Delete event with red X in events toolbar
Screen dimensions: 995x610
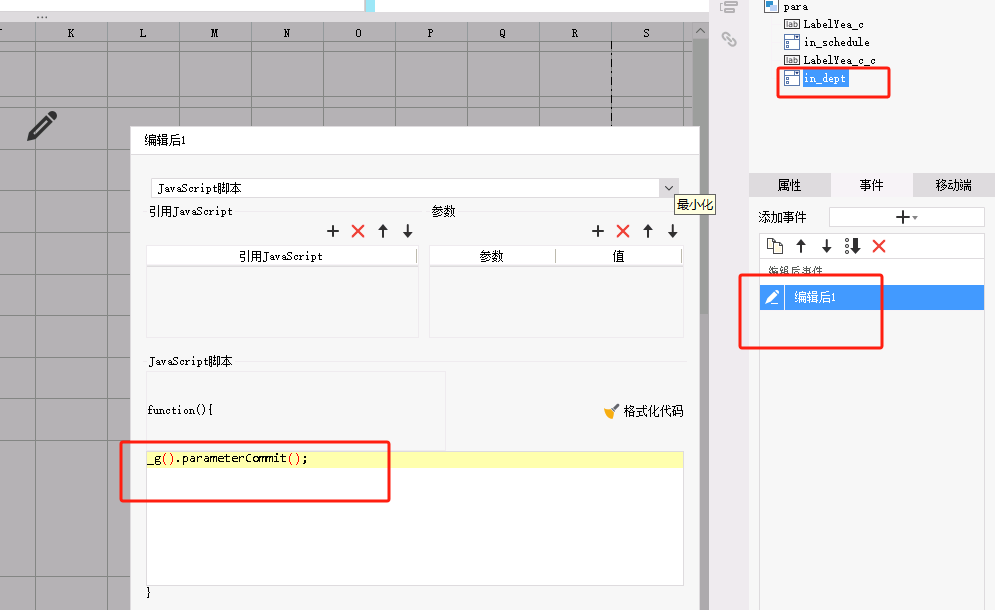(879, 246)
